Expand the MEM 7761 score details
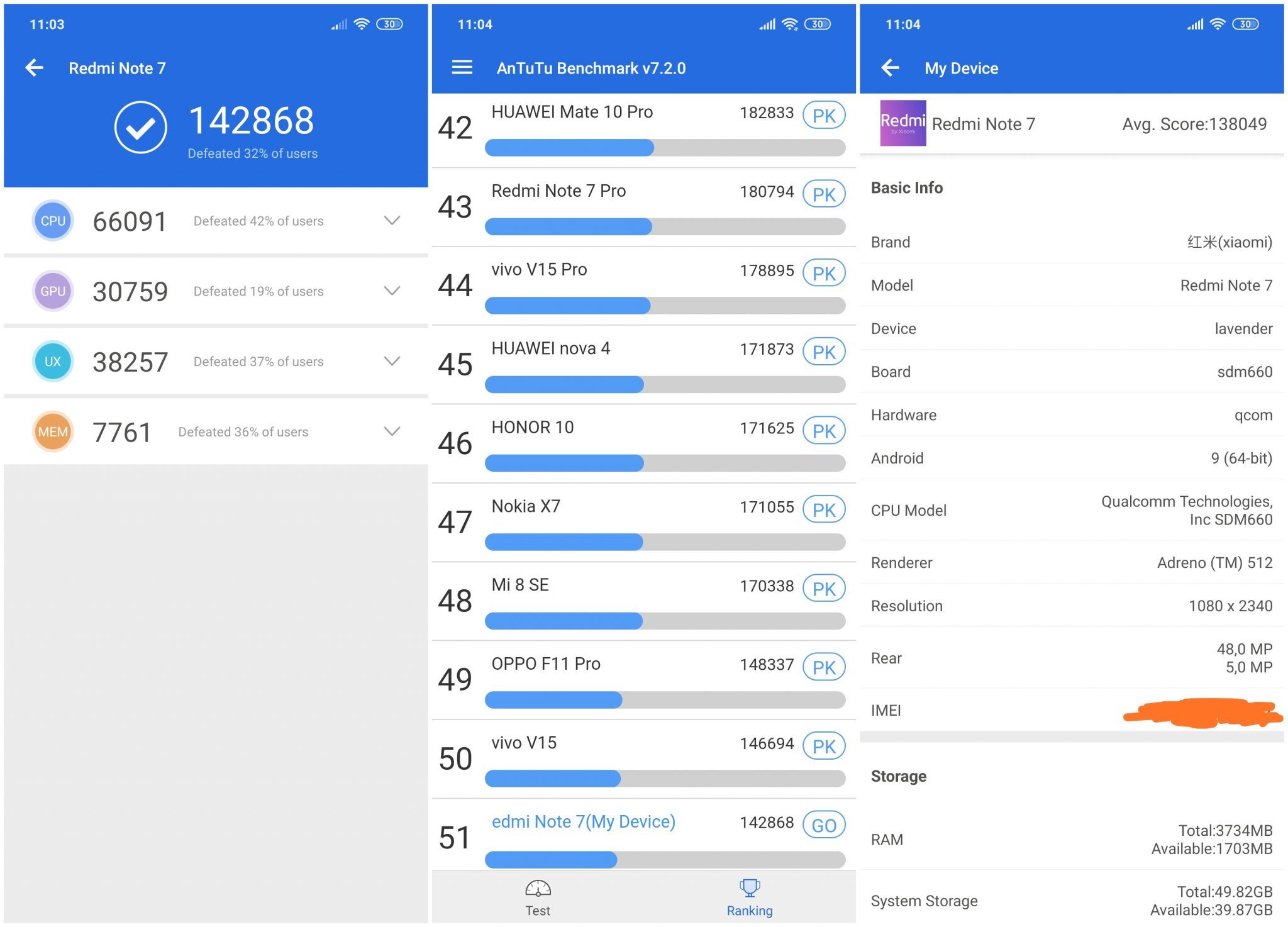This screenshot has width=1288, height=927. click(x=392, y=432)
